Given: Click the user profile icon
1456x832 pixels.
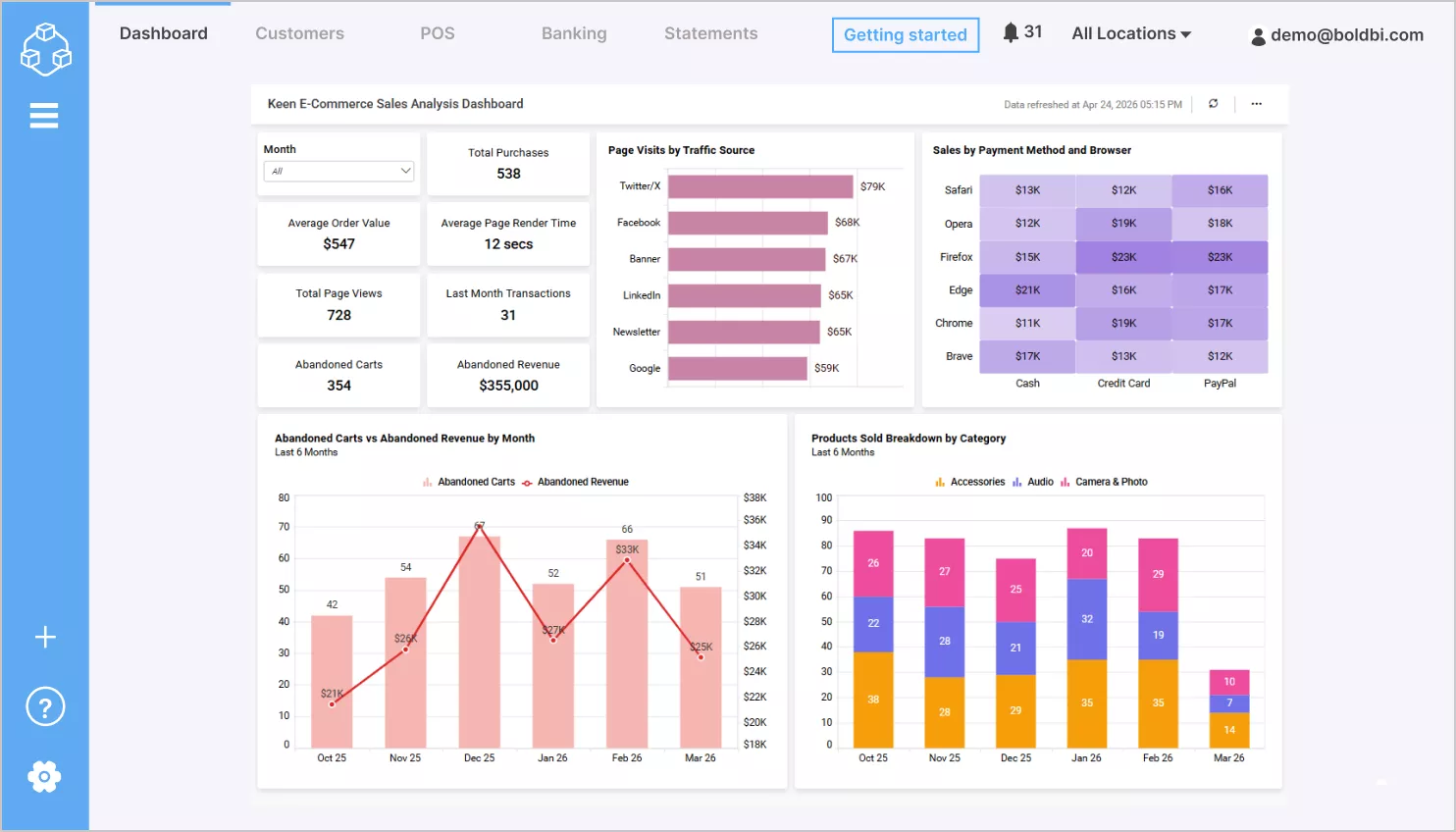Looking at the screenshot, I should pyautogui.click(x=1258, y=36).
